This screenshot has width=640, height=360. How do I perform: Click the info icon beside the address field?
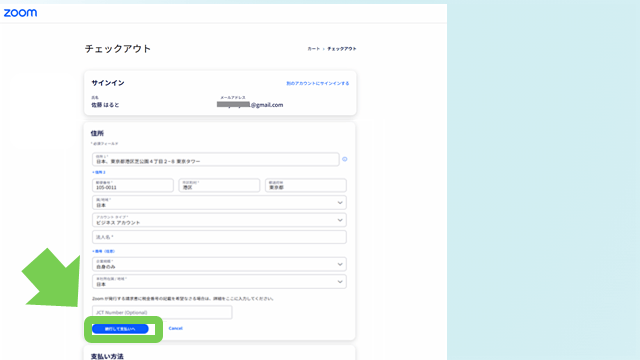pyautogui.click(x=345, y=159)
